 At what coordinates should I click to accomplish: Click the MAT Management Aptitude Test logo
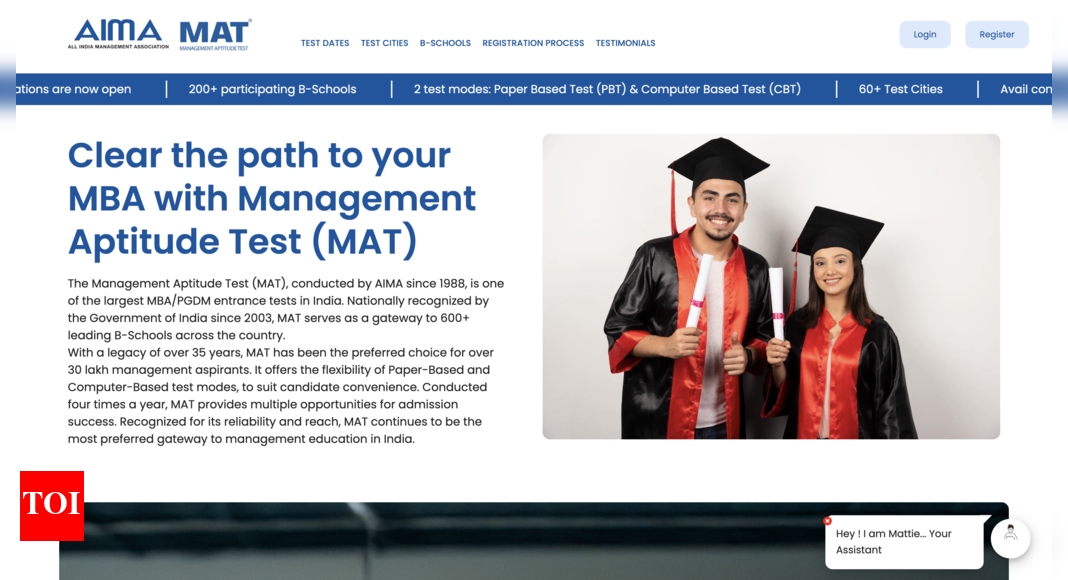[215, 35]
